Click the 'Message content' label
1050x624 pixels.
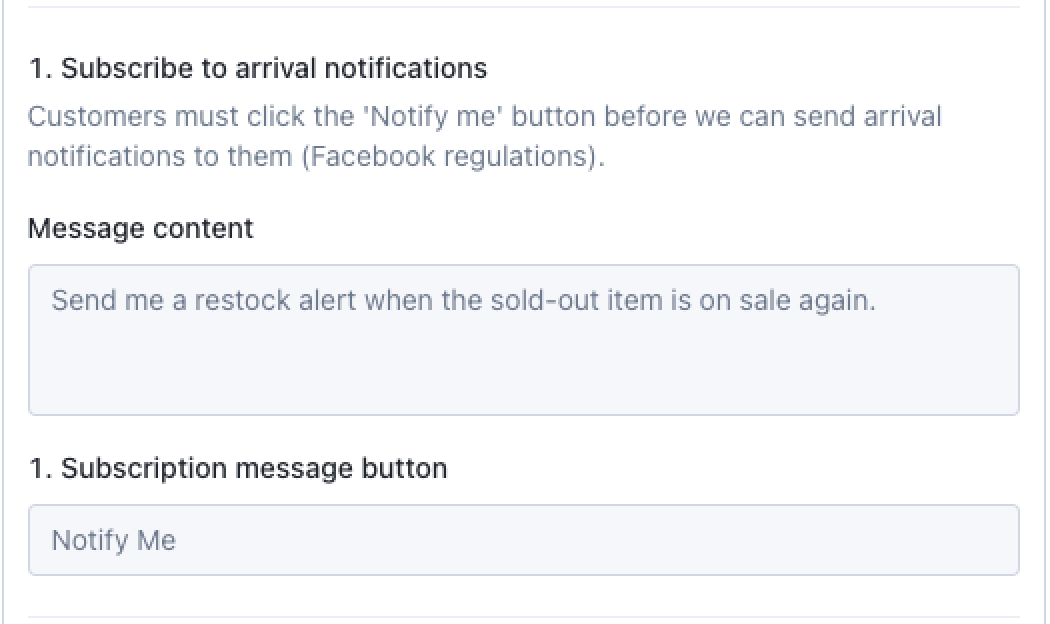click(x=141, y=229)
